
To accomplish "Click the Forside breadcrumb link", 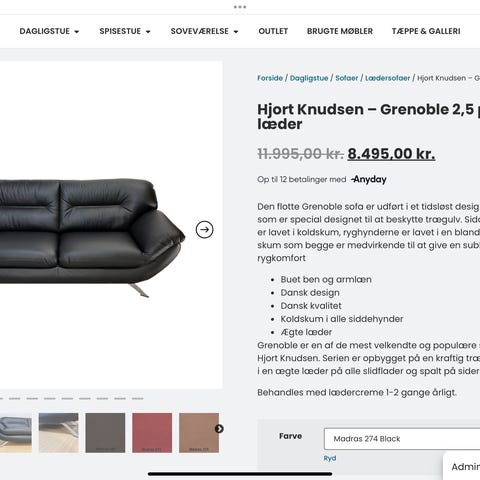I will click(x=270, y=78).
